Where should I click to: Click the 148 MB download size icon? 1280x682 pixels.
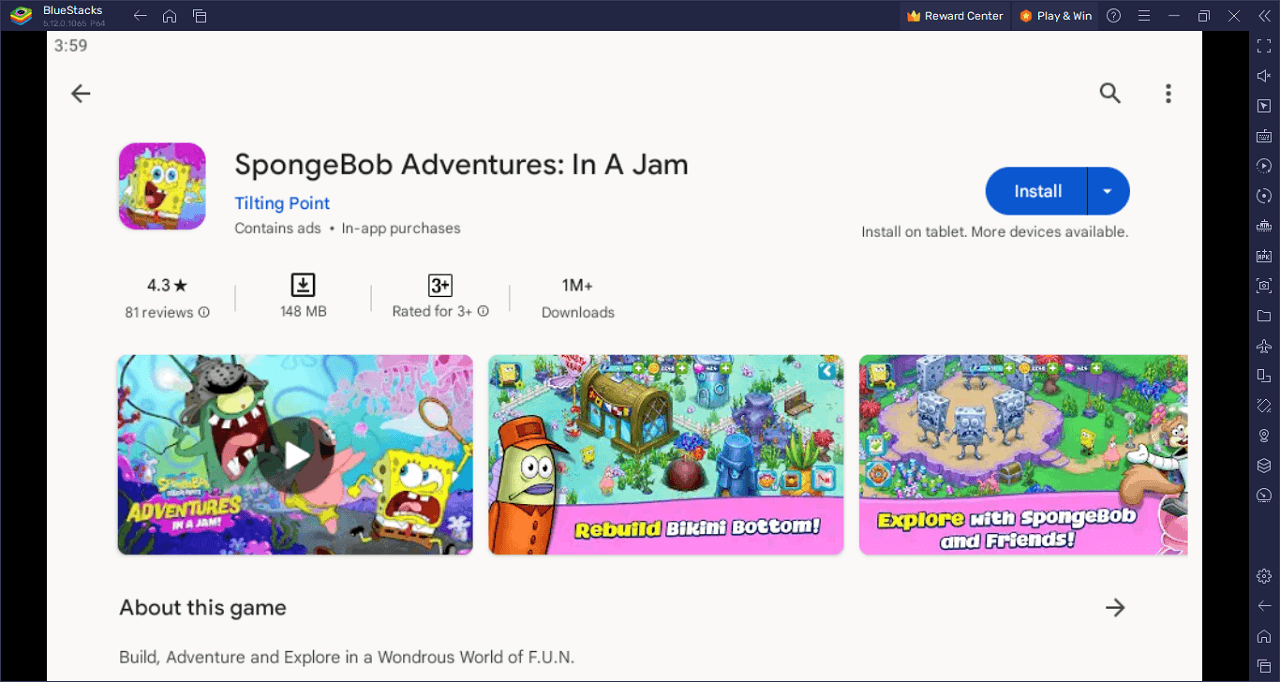303,285
